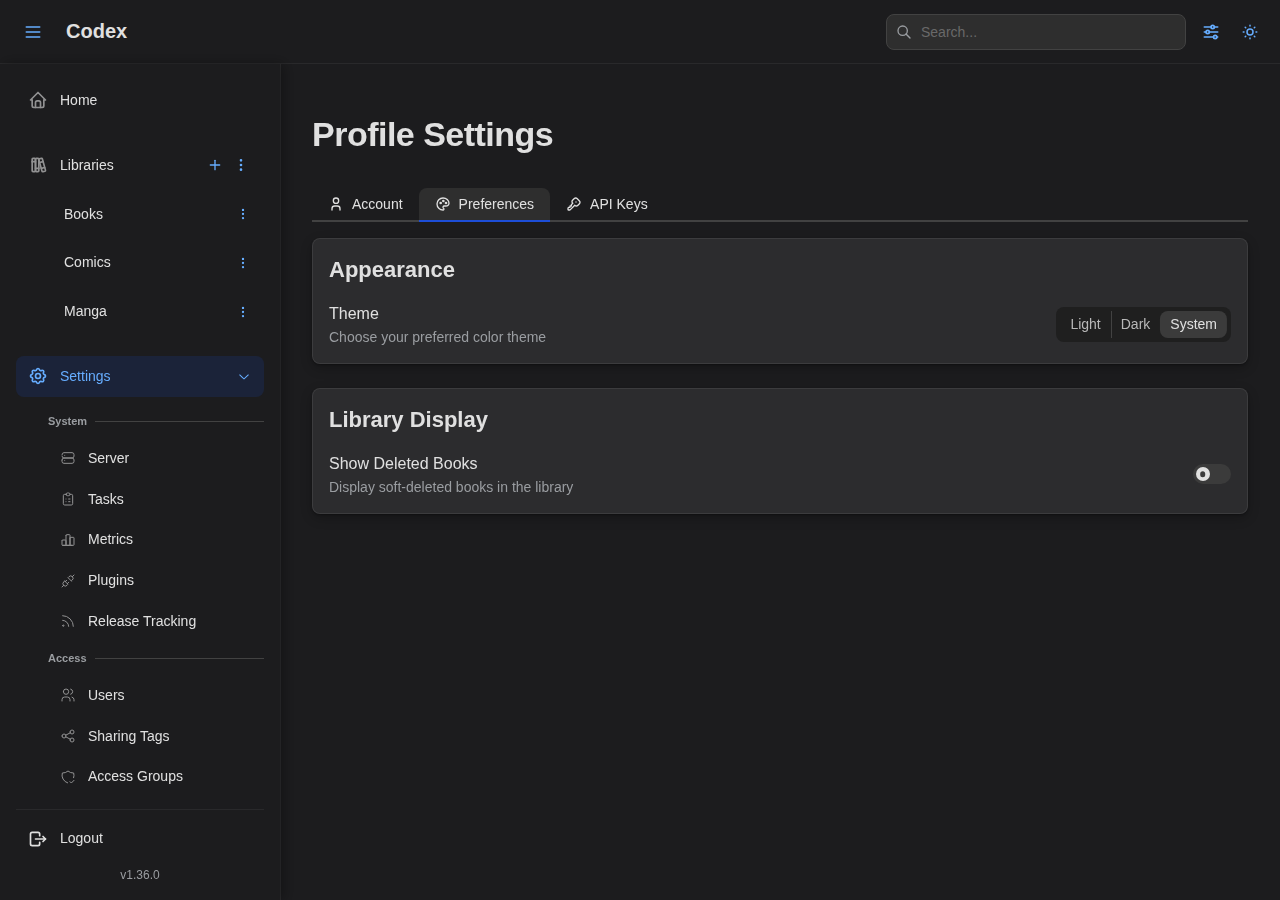The image size is (1280, 900).
Task: Click the API Keys key icon
Action: [574, 204]
